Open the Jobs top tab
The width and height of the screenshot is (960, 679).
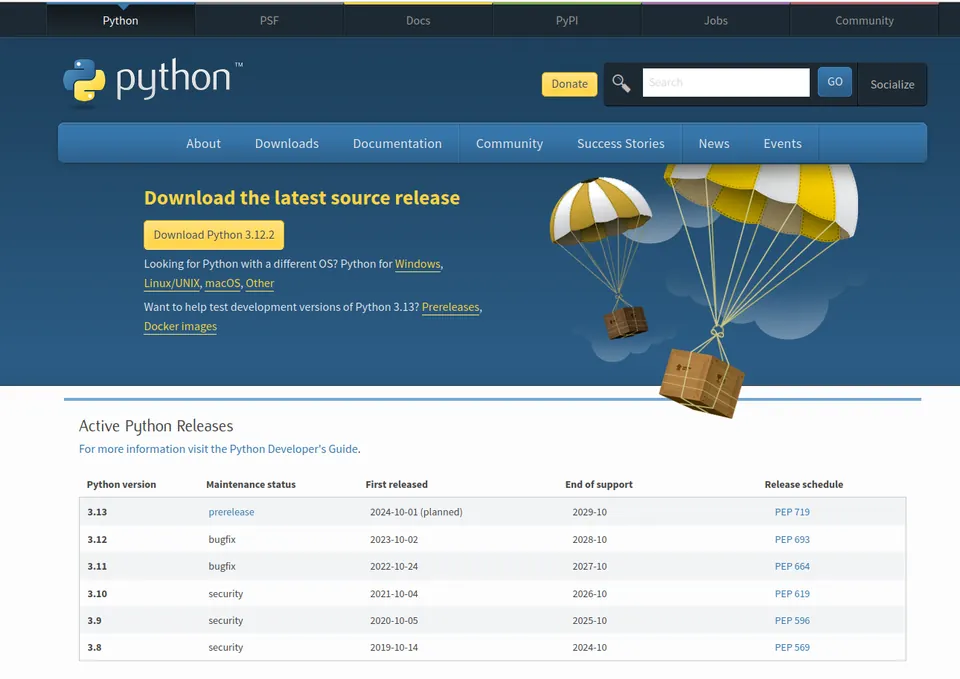716,20
